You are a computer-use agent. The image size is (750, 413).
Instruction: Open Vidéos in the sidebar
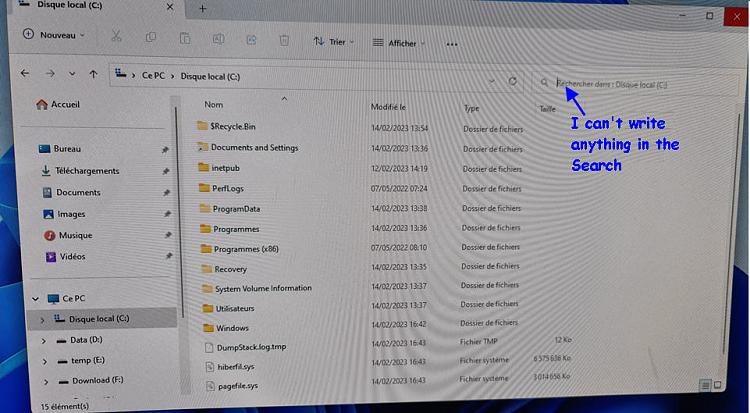(65, 257)
